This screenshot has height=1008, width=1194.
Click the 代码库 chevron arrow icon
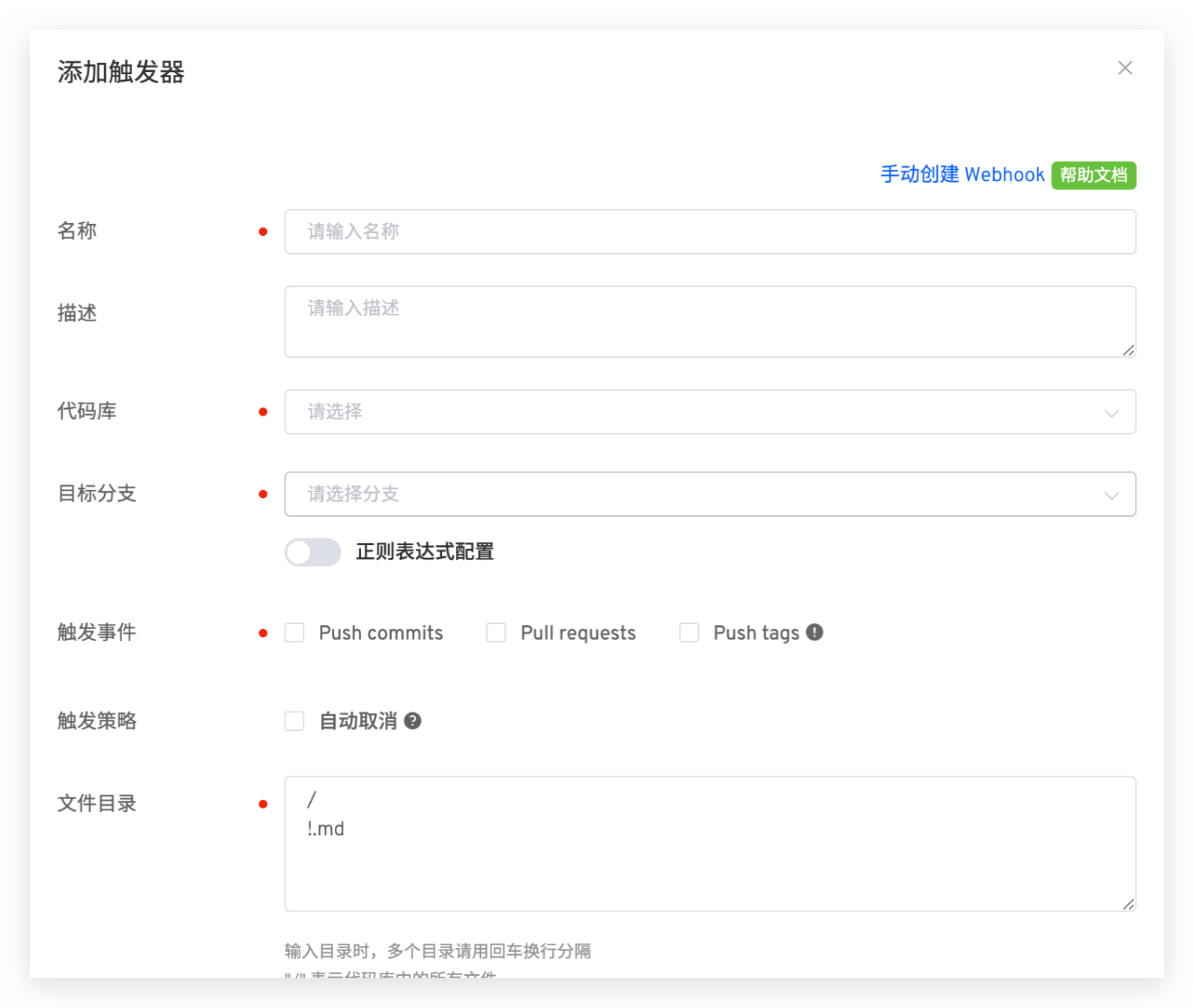[1112, 413]
